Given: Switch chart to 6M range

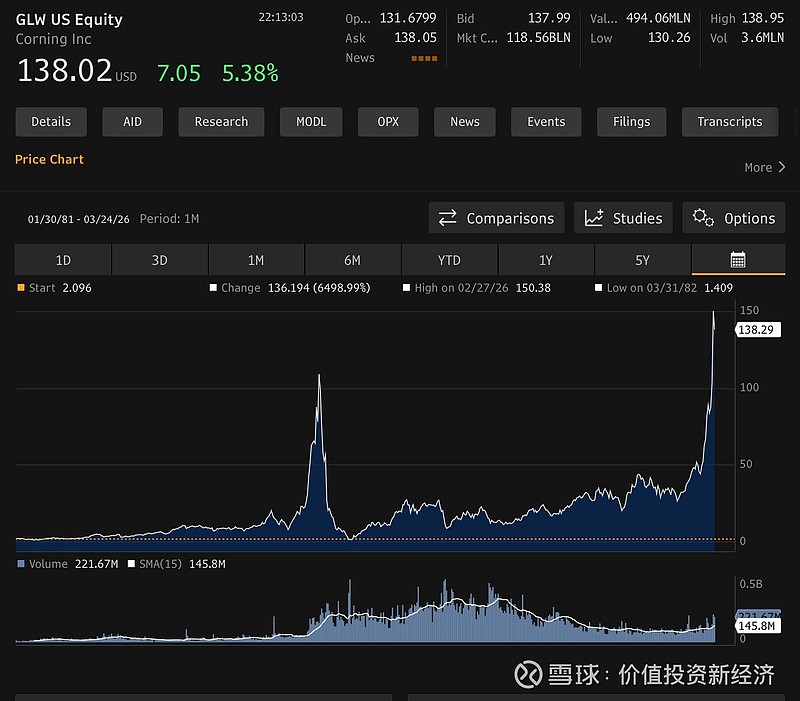Looking at the screenshot, I should [x=352, y=260].
